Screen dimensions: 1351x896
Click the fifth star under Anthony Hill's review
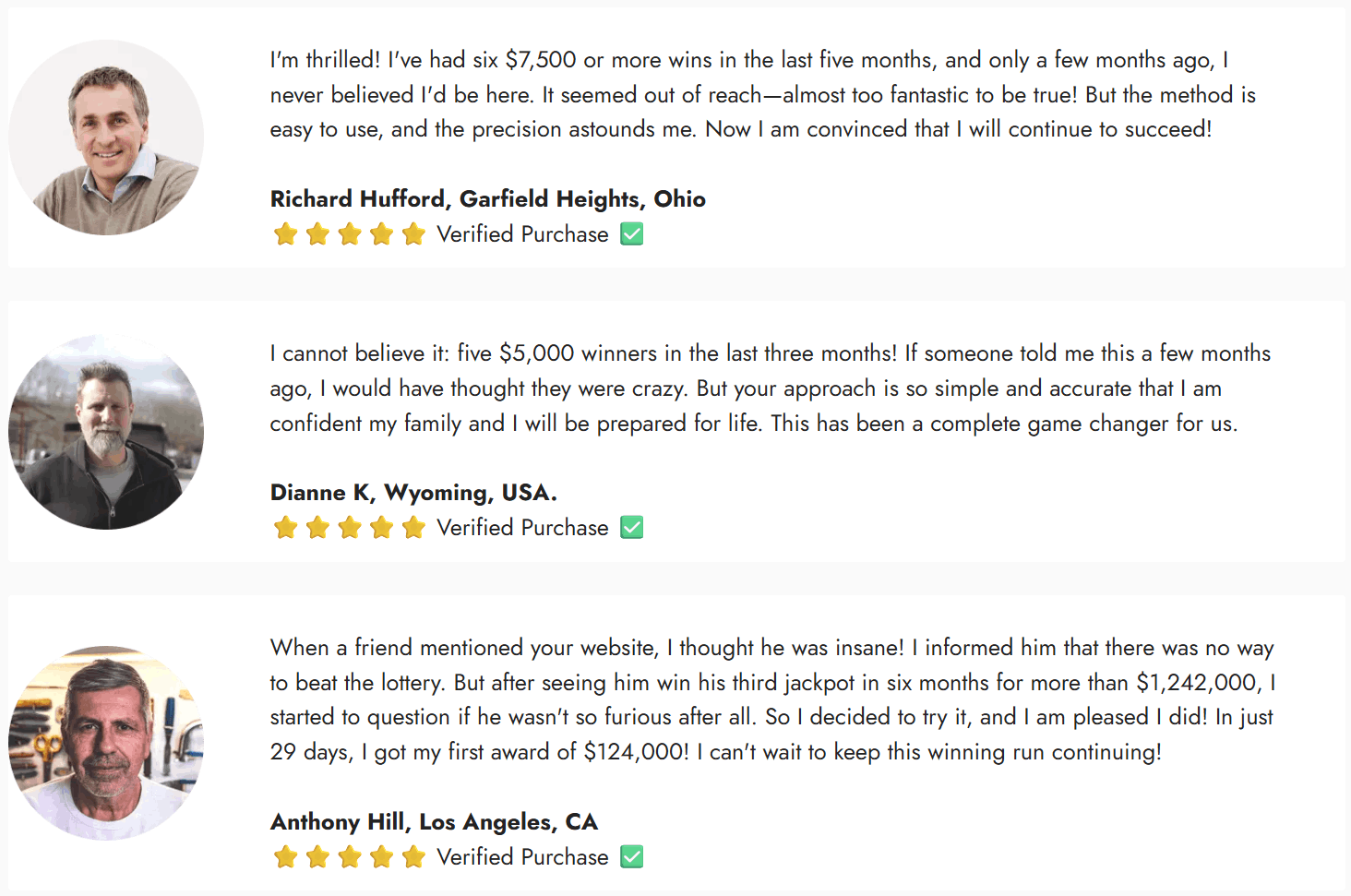pos(413,857)
